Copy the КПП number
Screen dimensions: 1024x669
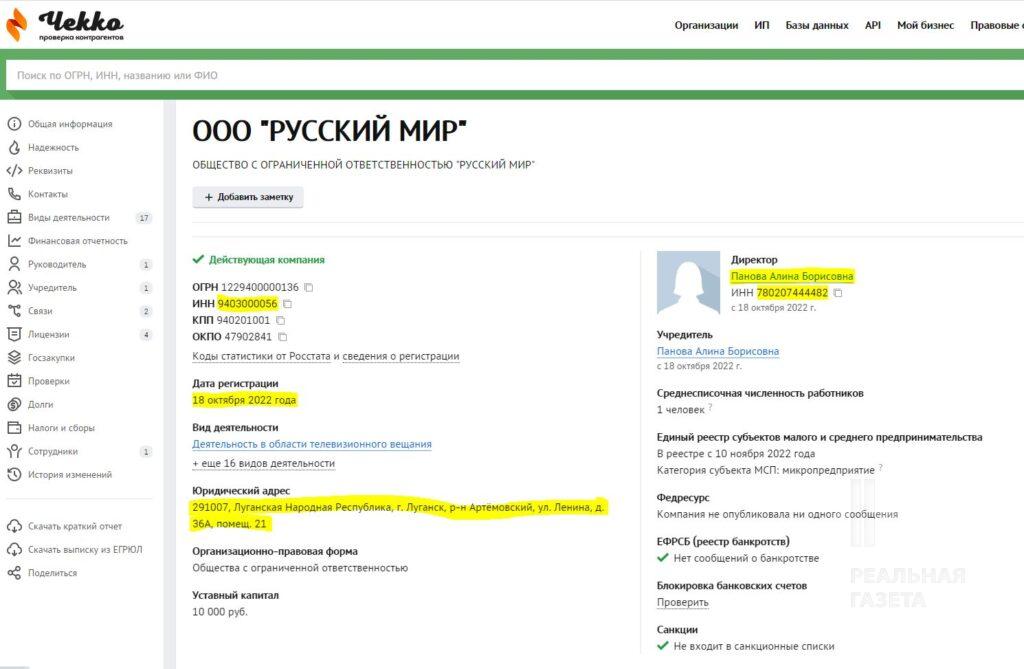(x=280, y=320)
